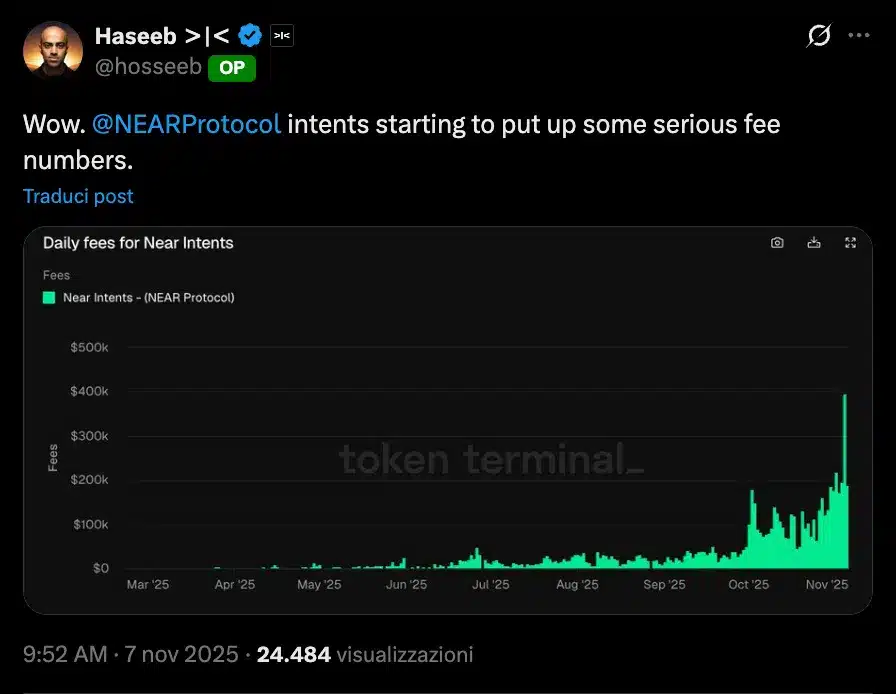Select the Daily fees chart title
The width and height of the screenshot is (896, 694).
tap(138, 242)
